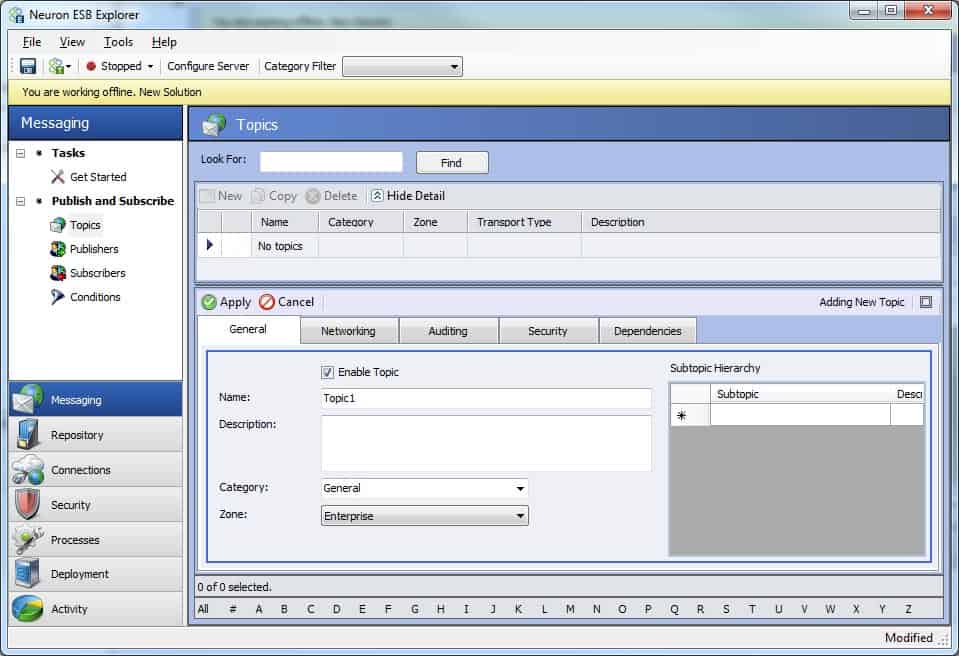Collapse the Publish and Subscribe node
Screen dimensions: 959x656
20,201
